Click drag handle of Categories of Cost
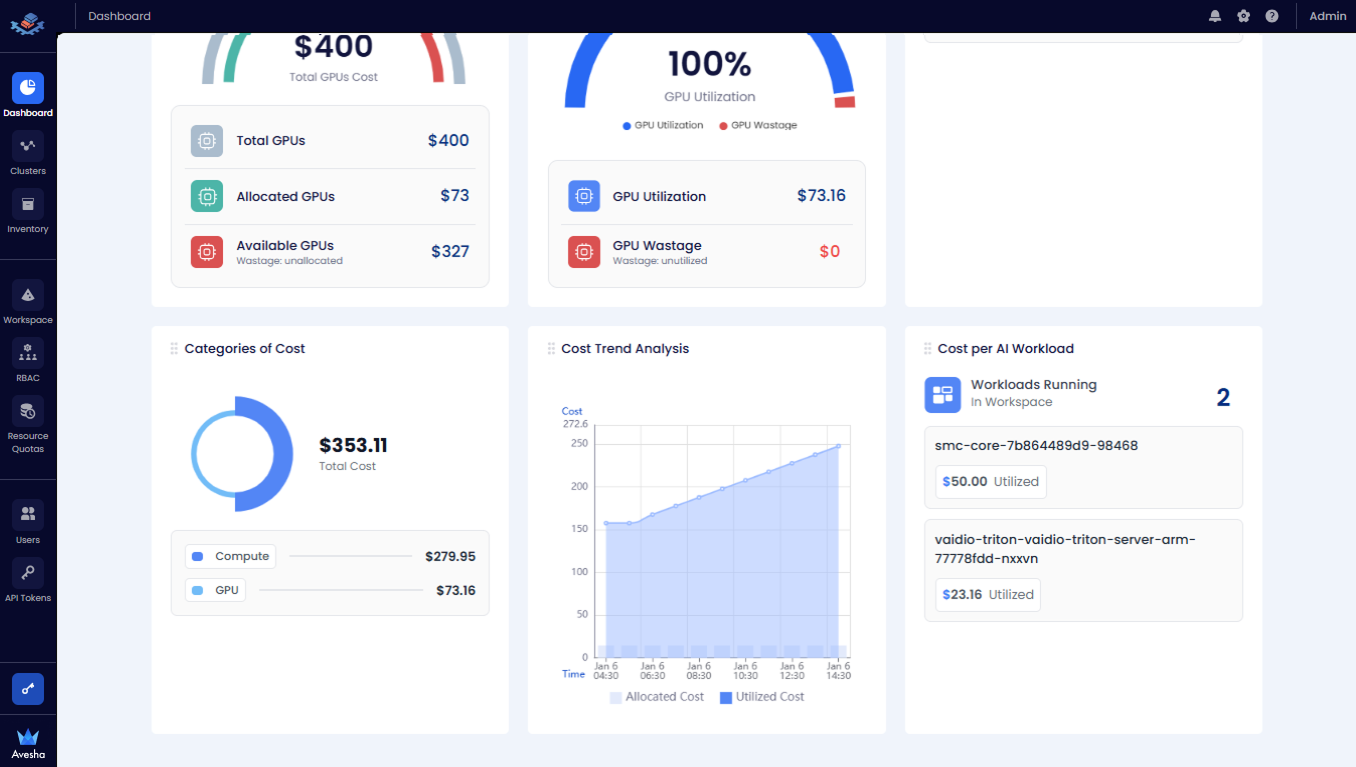1356x767 pixels. [x=174, y=349]
